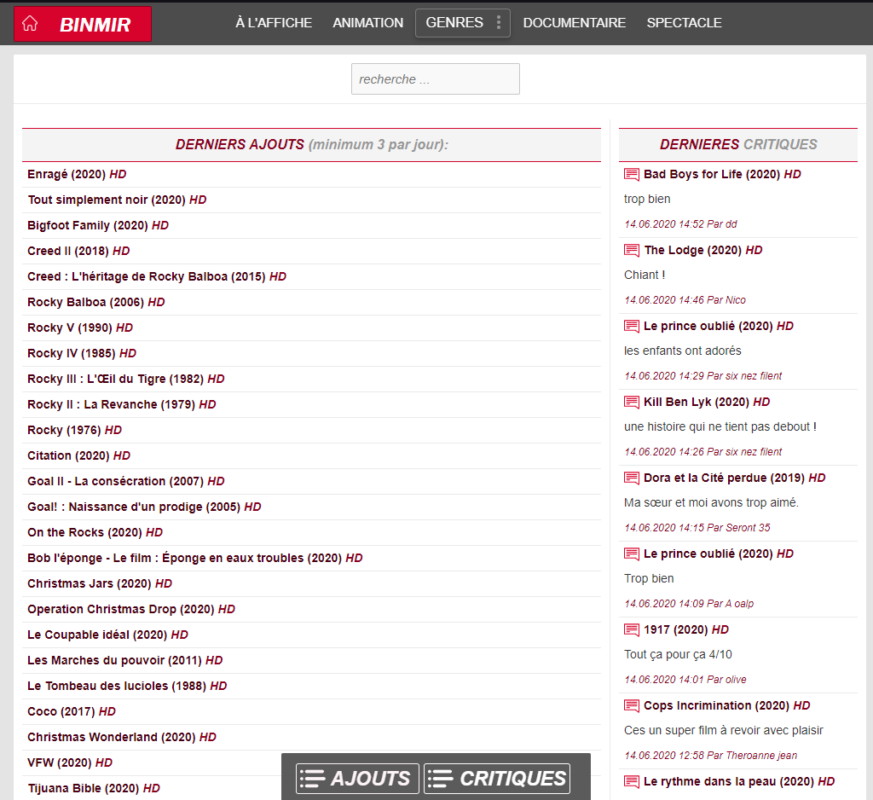Click the home icon in BINMIR logo
873x800 pixels.
30,23
